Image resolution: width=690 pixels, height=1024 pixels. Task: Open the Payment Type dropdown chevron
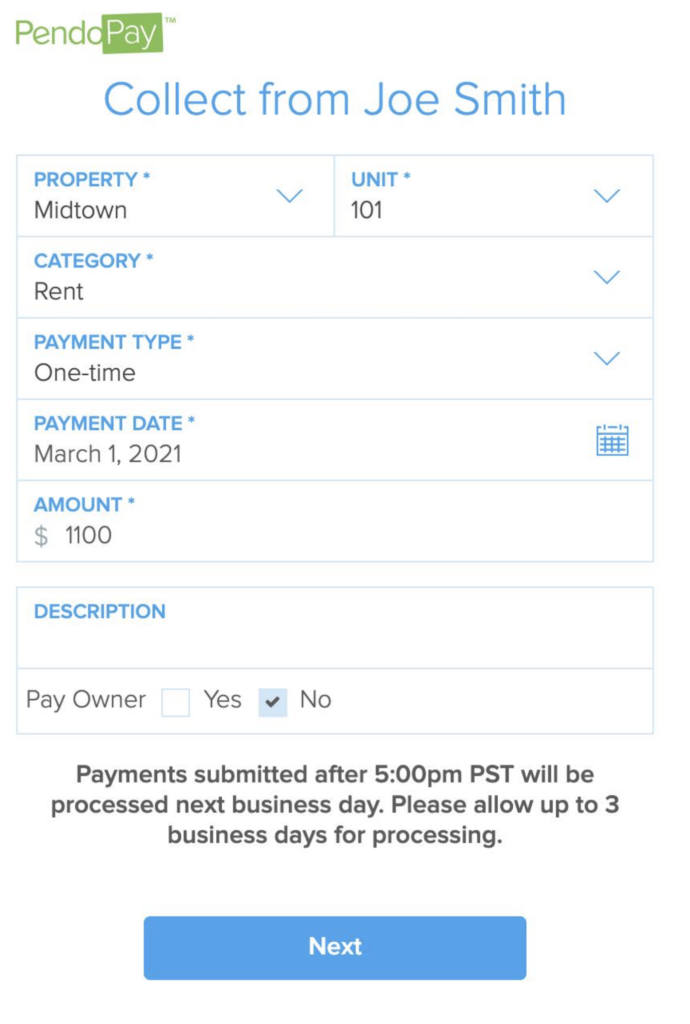(x=606, y=358)
